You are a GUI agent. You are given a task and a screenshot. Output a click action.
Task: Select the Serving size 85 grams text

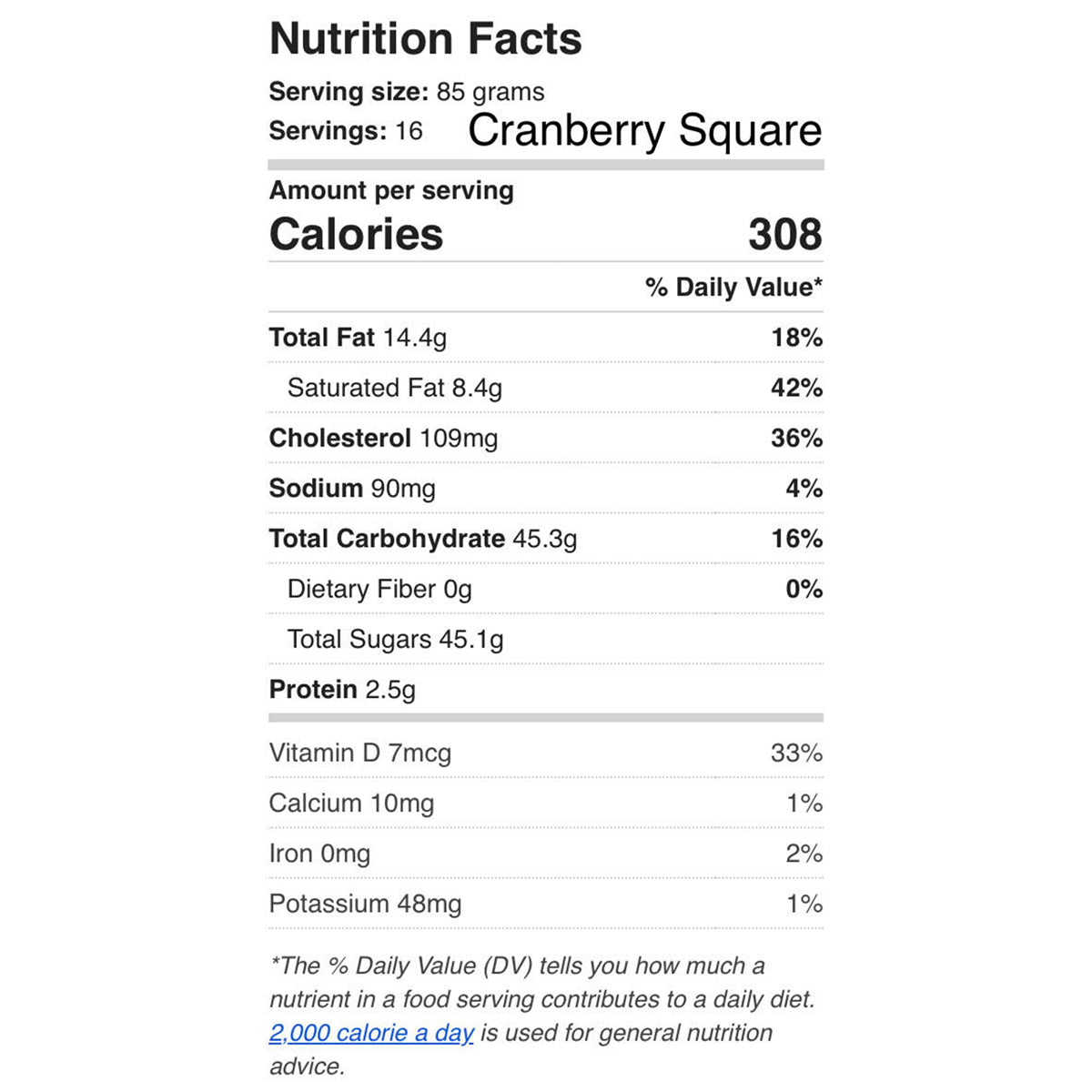point(407,92)
